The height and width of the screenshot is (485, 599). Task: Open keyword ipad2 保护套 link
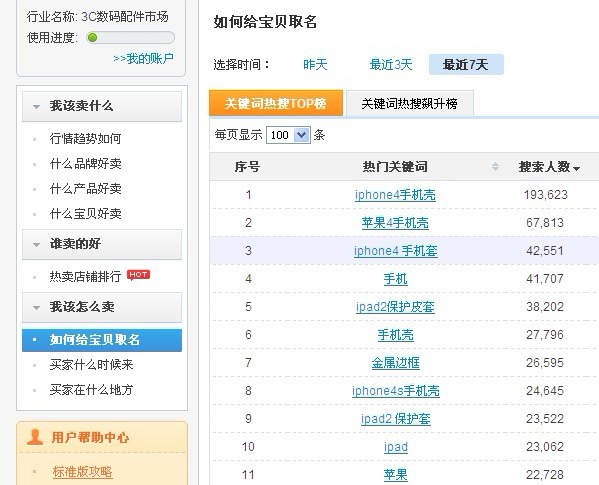pos(396,419)
